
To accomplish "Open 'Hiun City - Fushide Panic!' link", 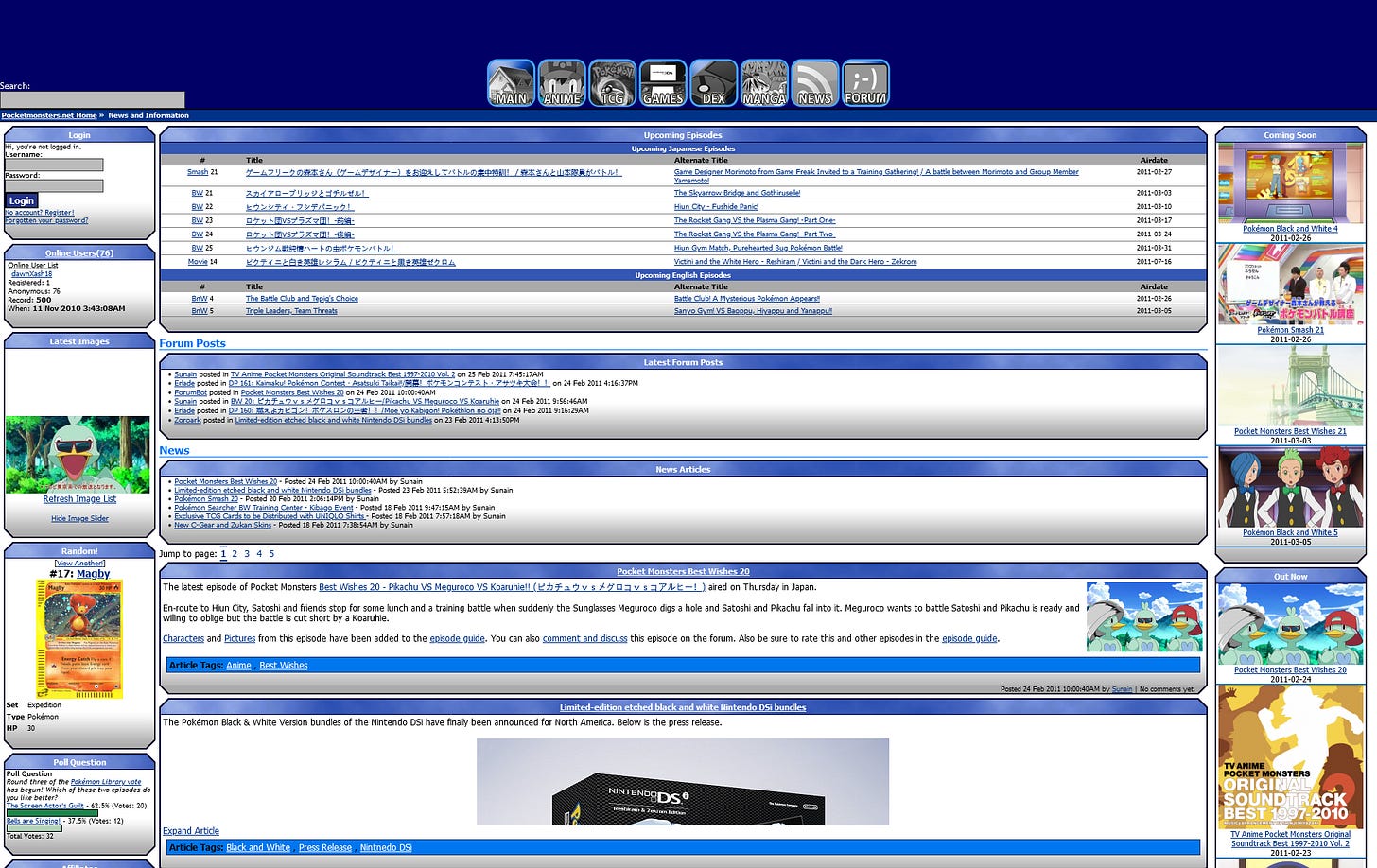I will [x=716, y=206].
